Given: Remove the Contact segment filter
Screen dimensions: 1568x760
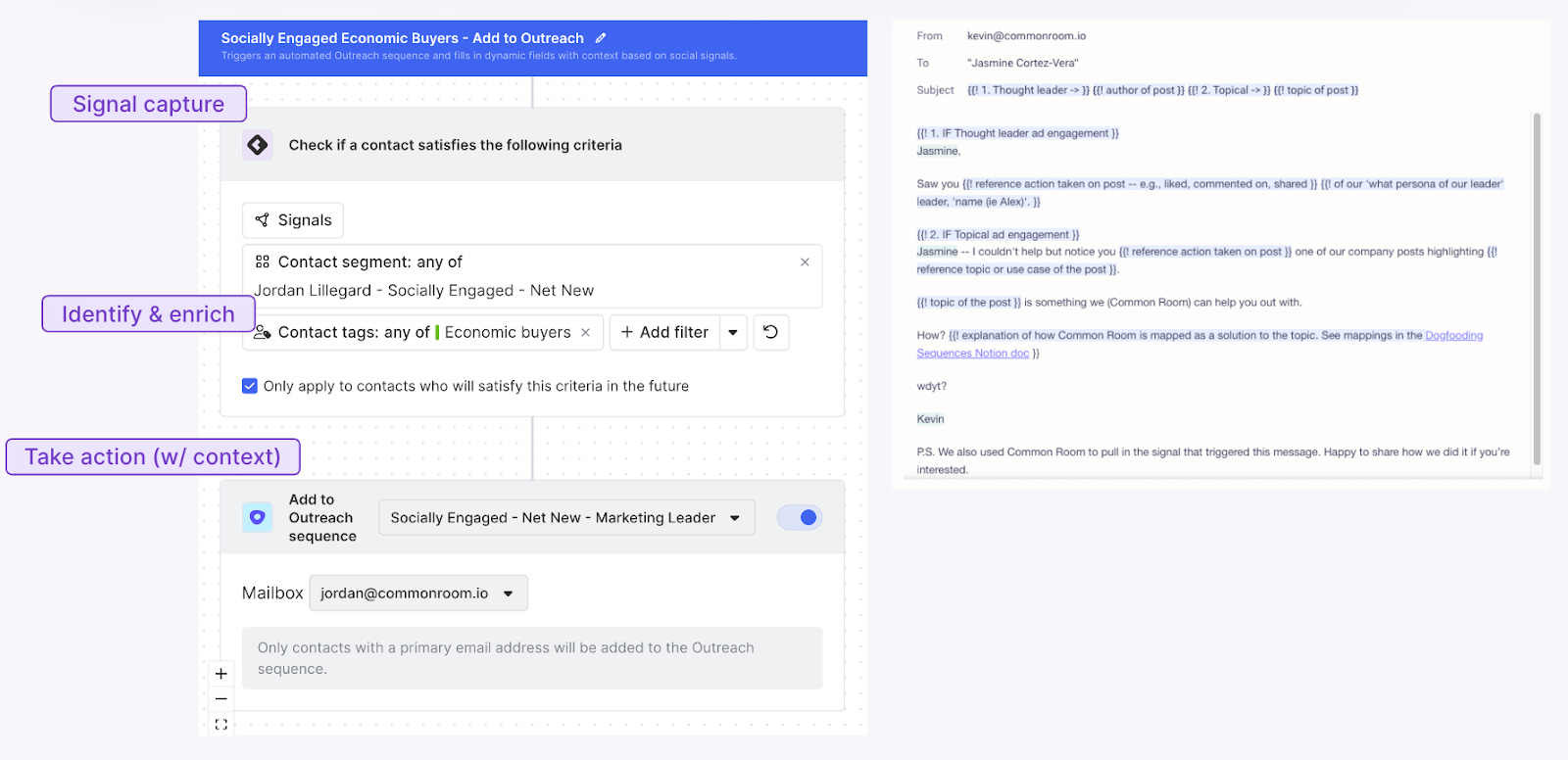Looking at the screenshot, I should [805, 261].
